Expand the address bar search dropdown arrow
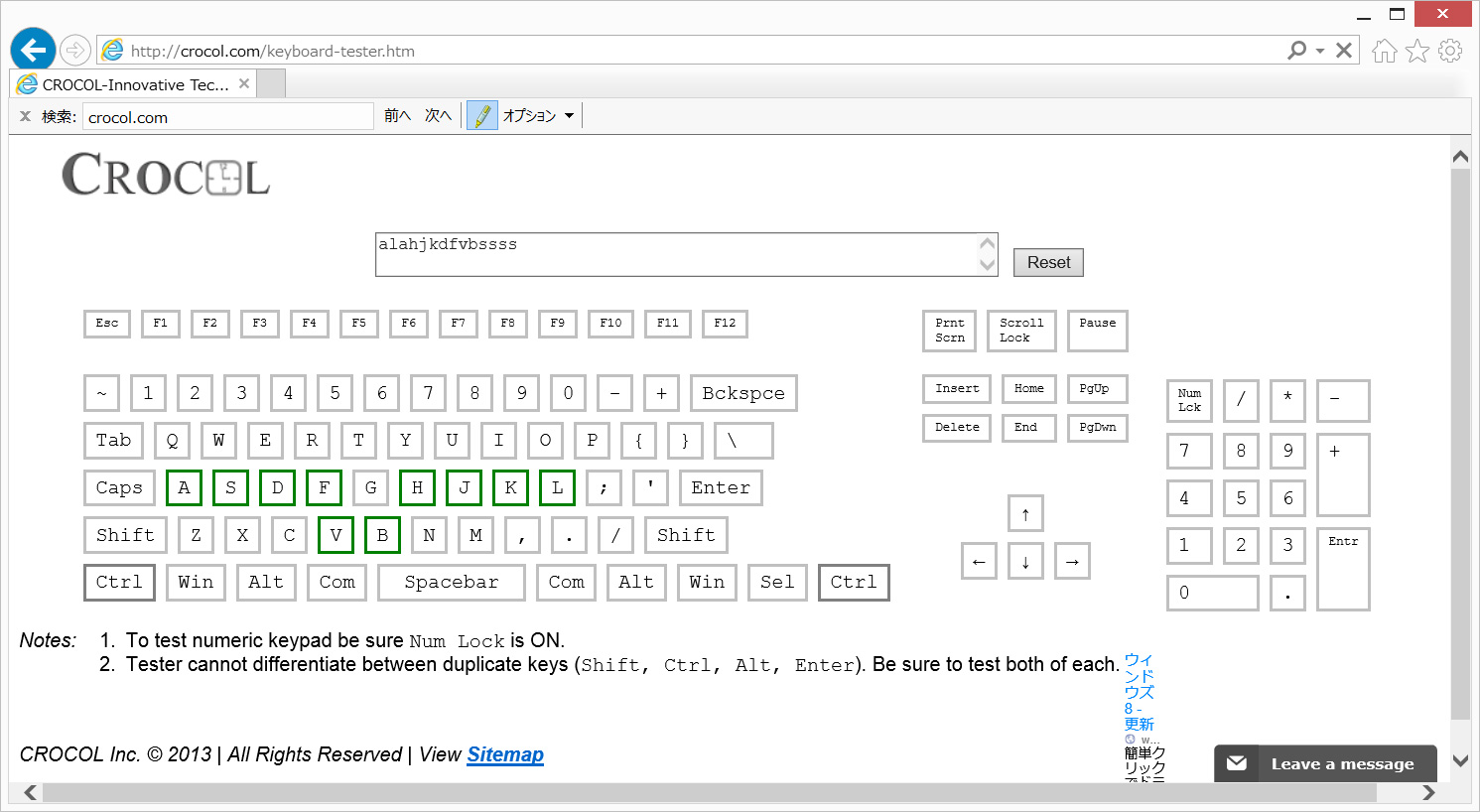The width and height of the screenshot is (1480, 812). coord(1320,50)
